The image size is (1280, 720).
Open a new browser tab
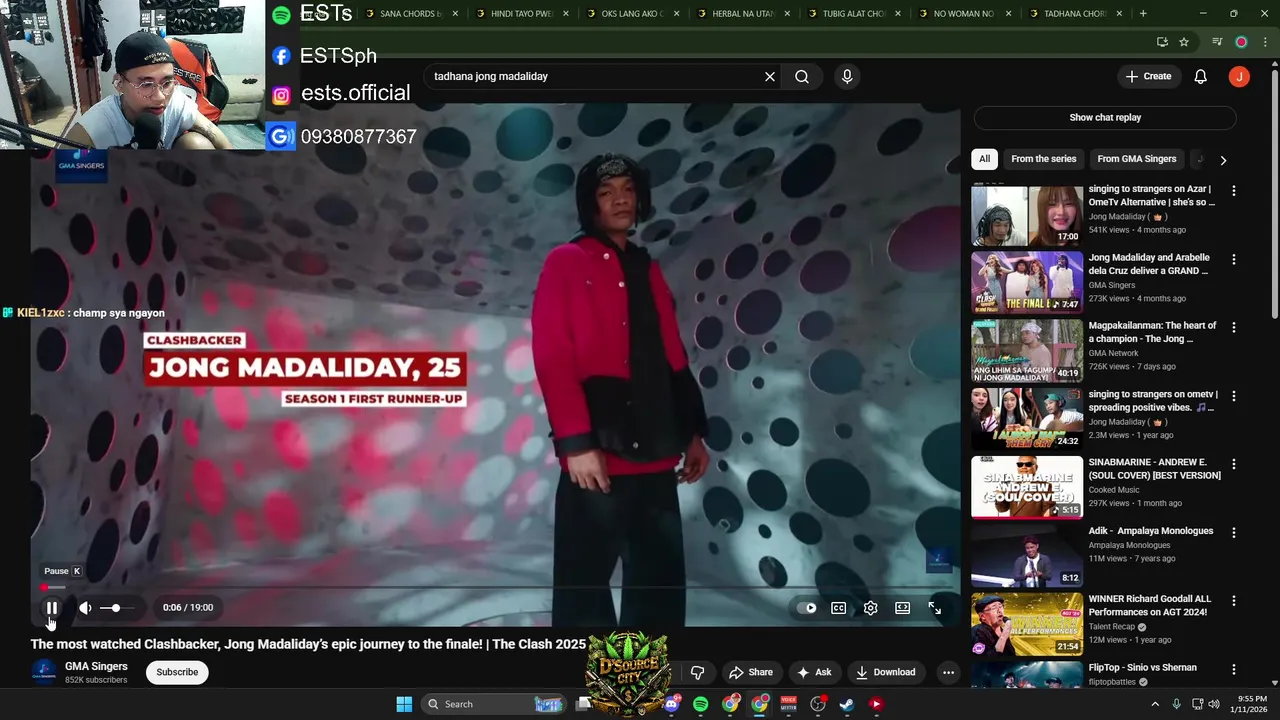tap(1143, 14)
